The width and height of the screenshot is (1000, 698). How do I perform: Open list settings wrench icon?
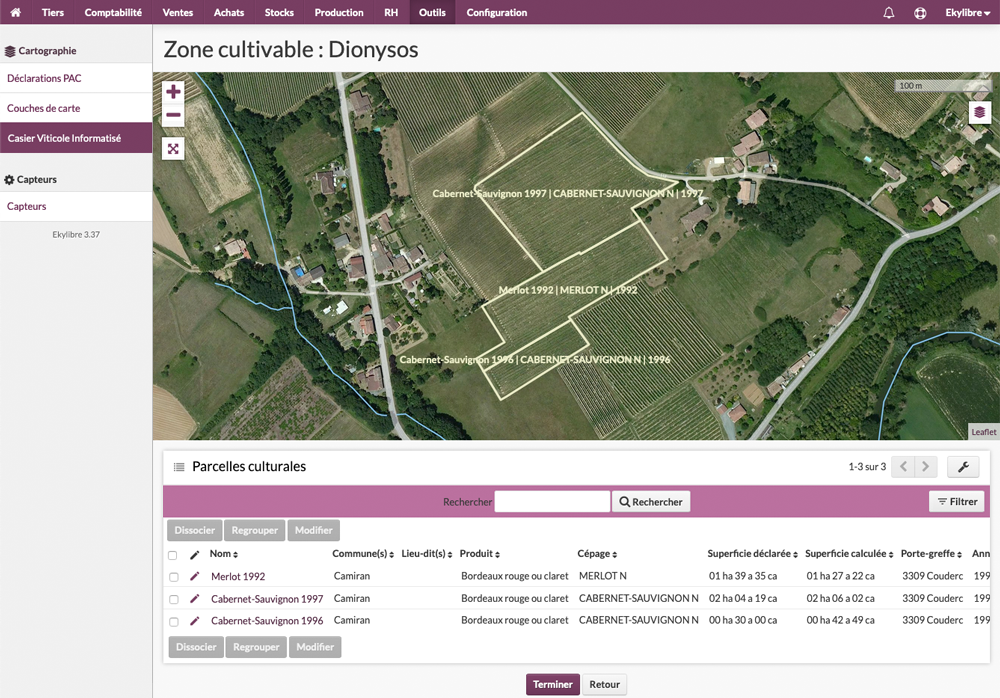(x=963, y=467)
